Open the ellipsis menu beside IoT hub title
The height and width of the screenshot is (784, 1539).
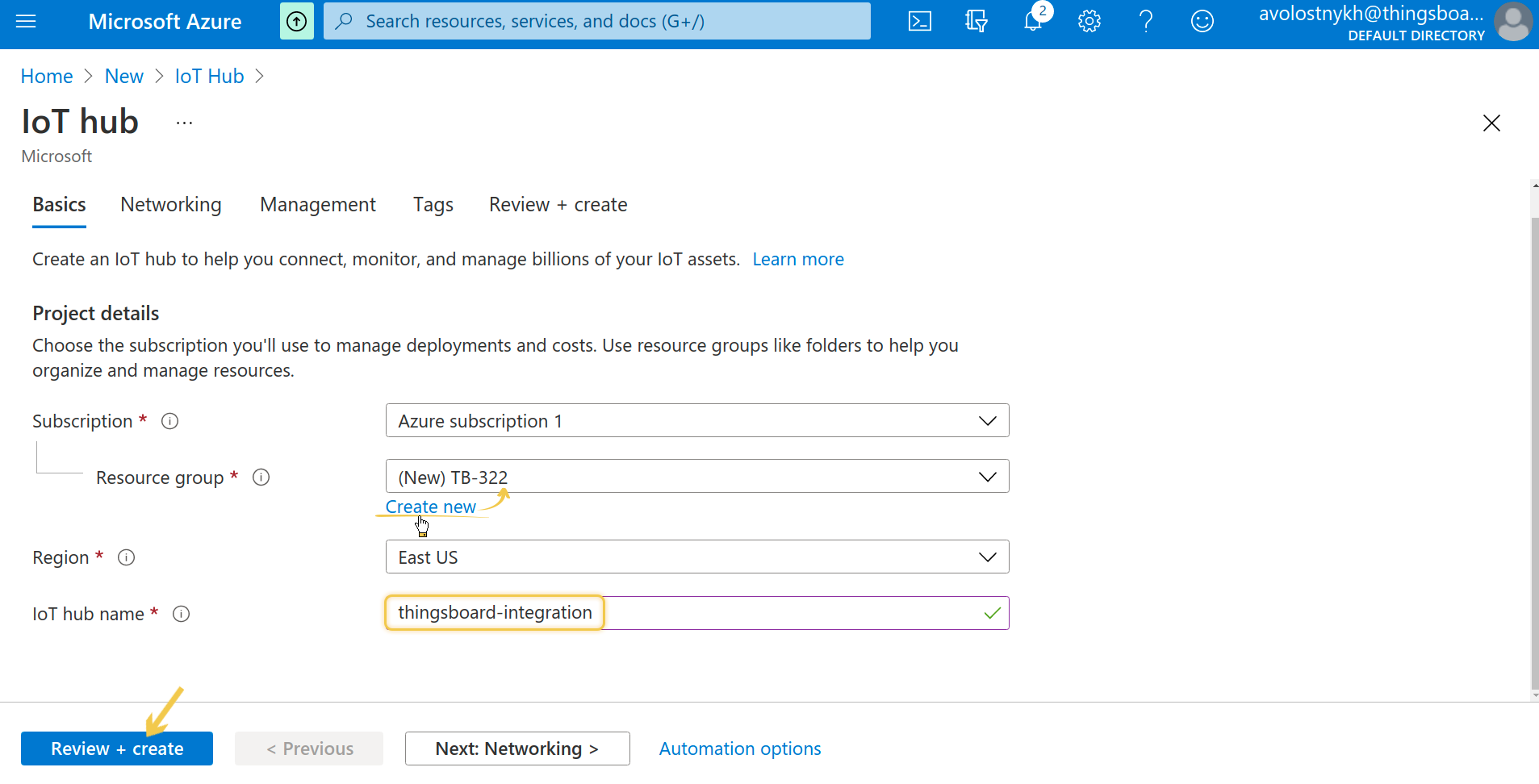pyautogui.click(x=184, y=123)
